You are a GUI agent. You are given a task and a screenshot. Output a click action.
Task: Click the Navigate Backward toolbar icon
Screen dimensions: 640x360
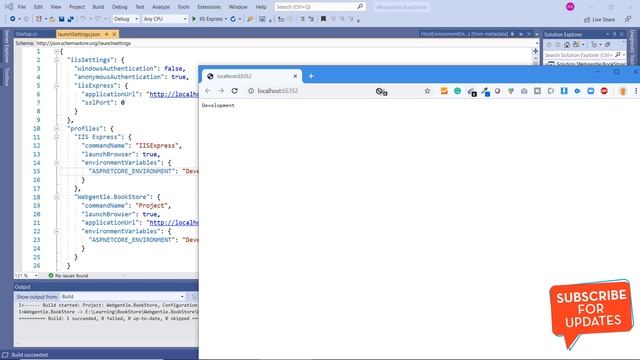click(12, 19)
